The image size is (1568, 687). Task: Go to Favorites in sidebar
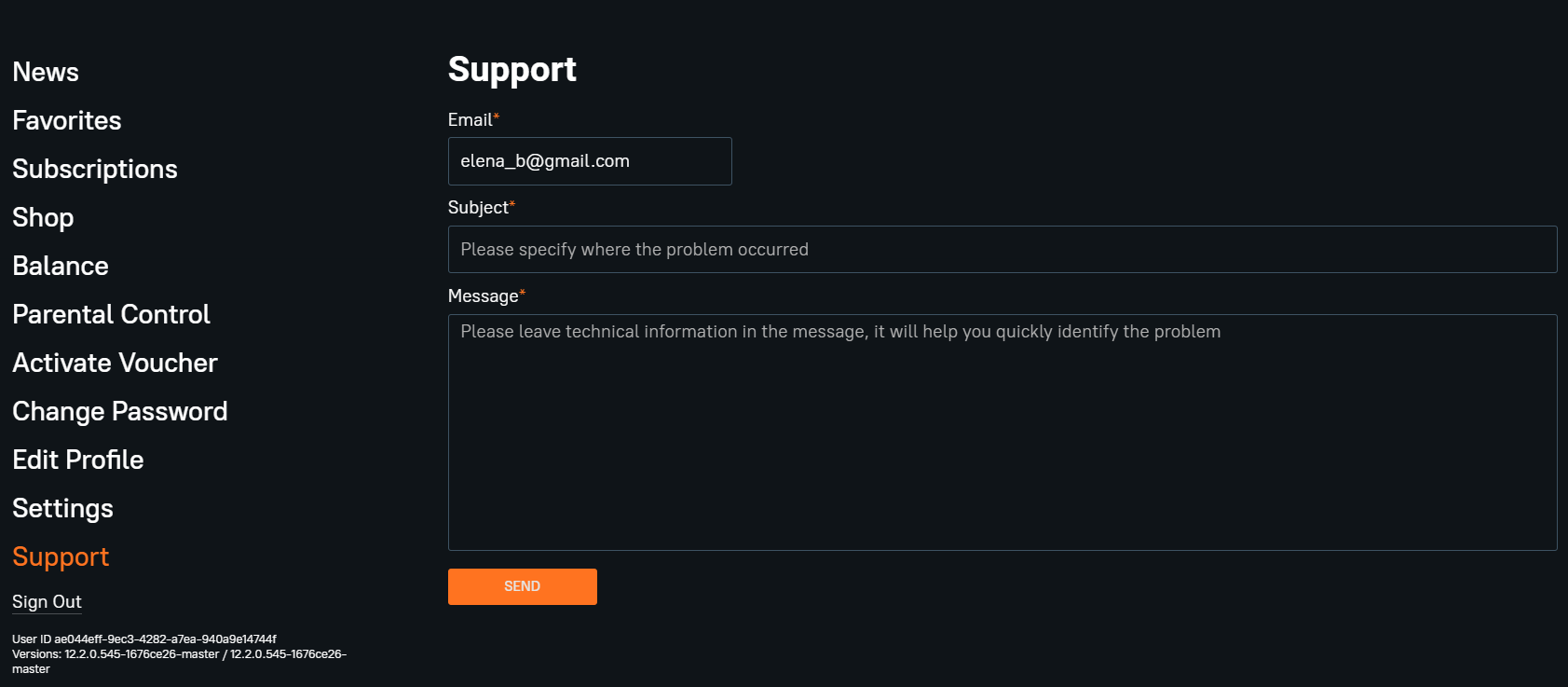[x=67, y=120]
